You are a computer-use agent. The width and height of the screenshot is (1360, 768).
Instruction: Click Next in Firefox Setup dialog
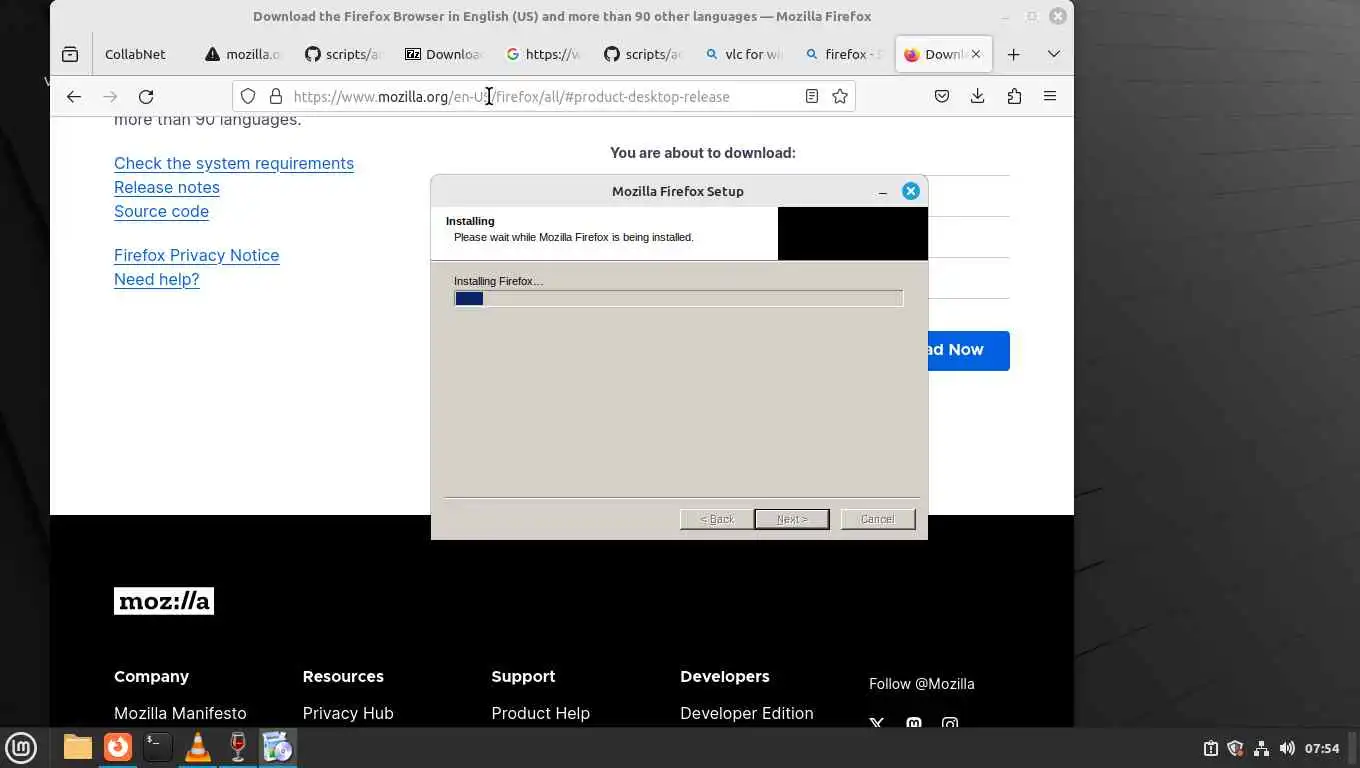791,519
